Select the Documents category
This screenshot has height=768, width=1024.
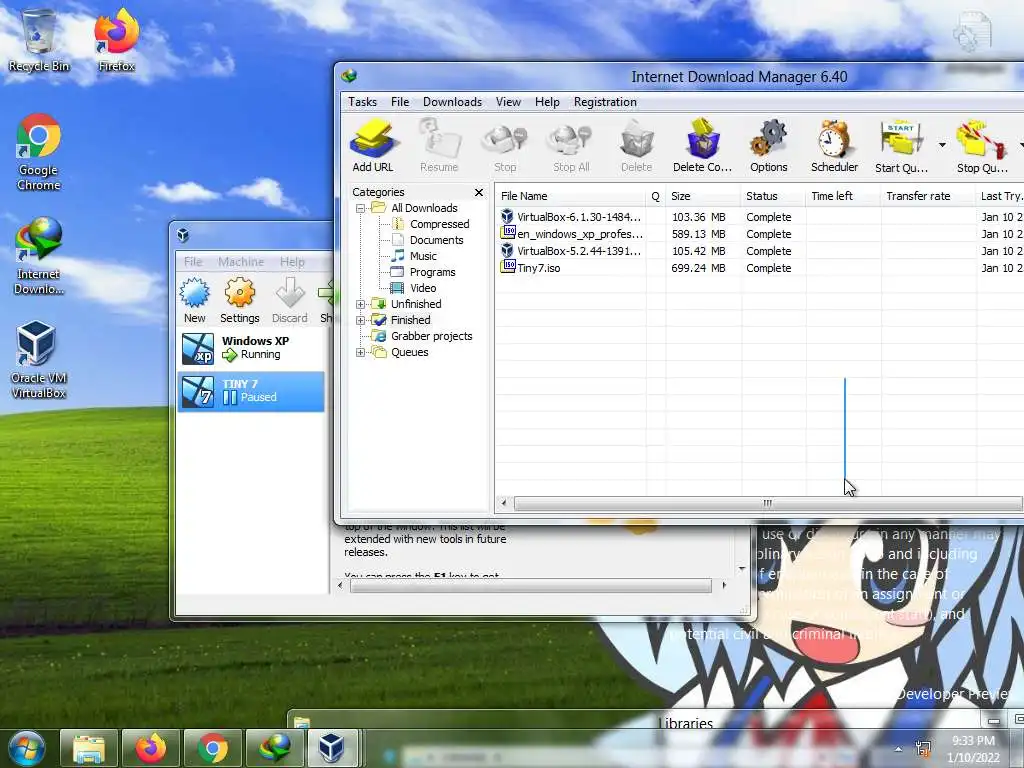tap(428, 240)
